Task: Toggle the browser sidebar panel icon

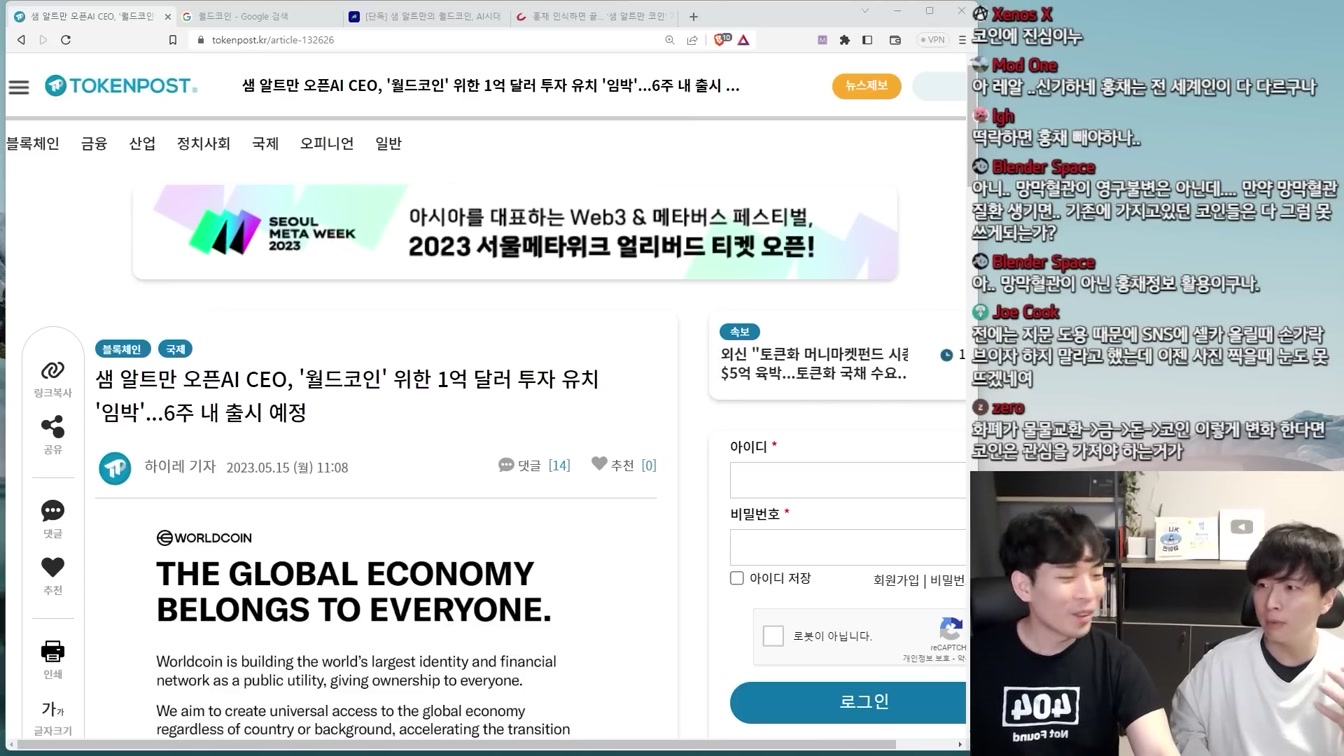Action: [867, 40]
